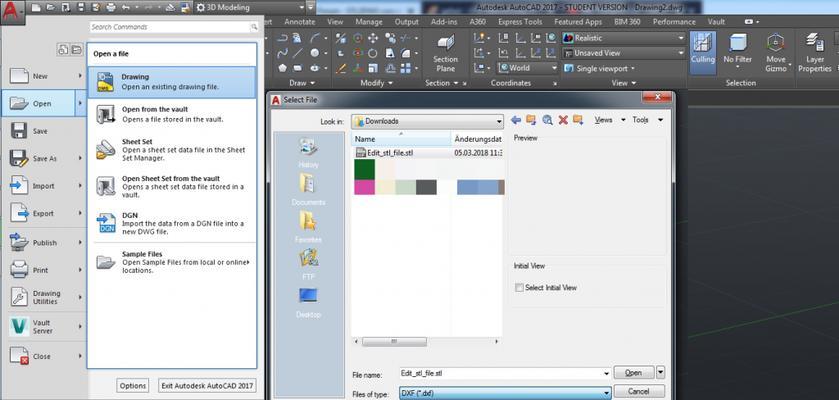Select the Move Gizmo tool

[x=775, y=52]
